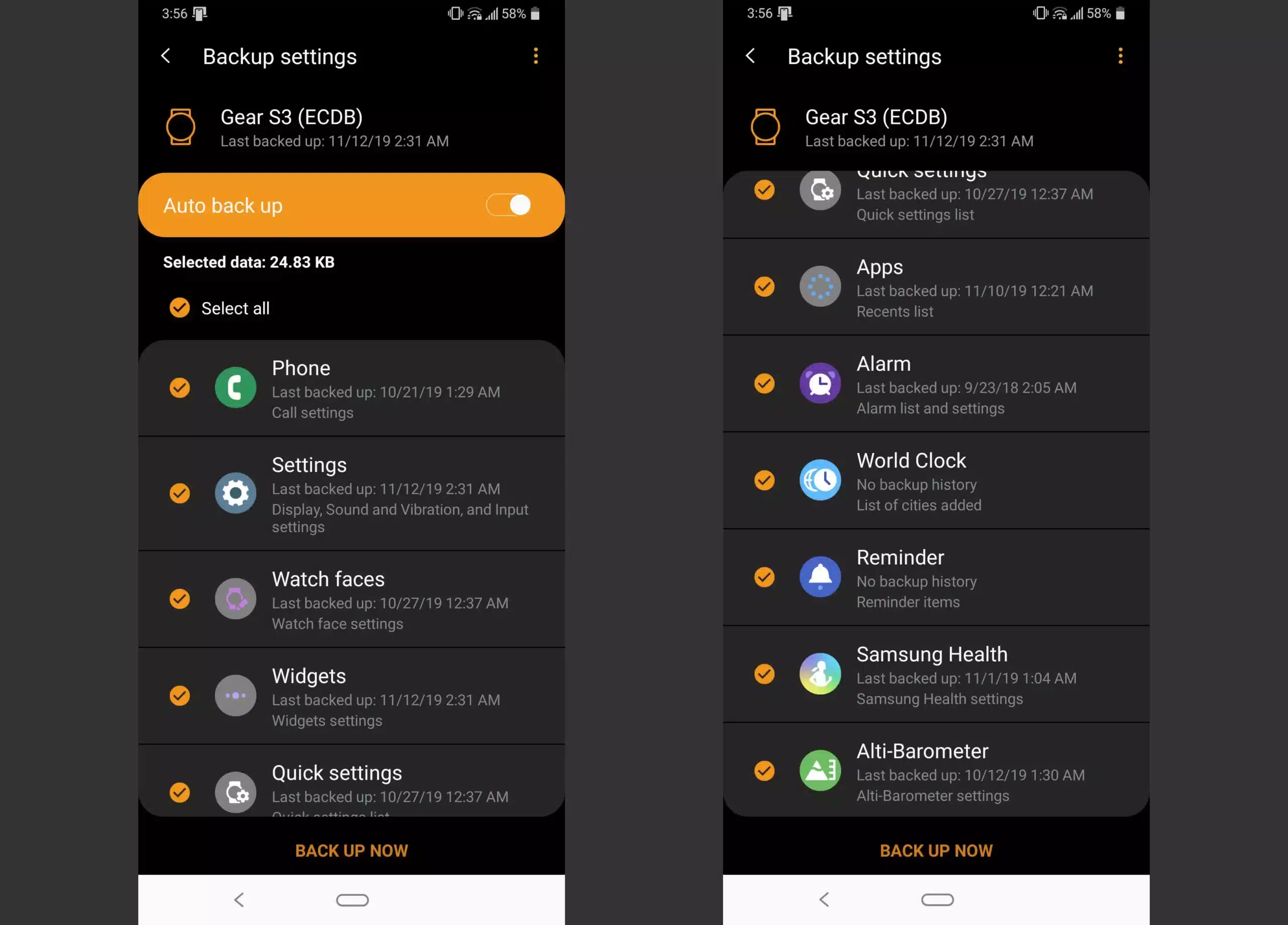The width and height of the screenshot is (1288, 925).
Task: Tap the Quick settings icon
Action: (234, 791)
